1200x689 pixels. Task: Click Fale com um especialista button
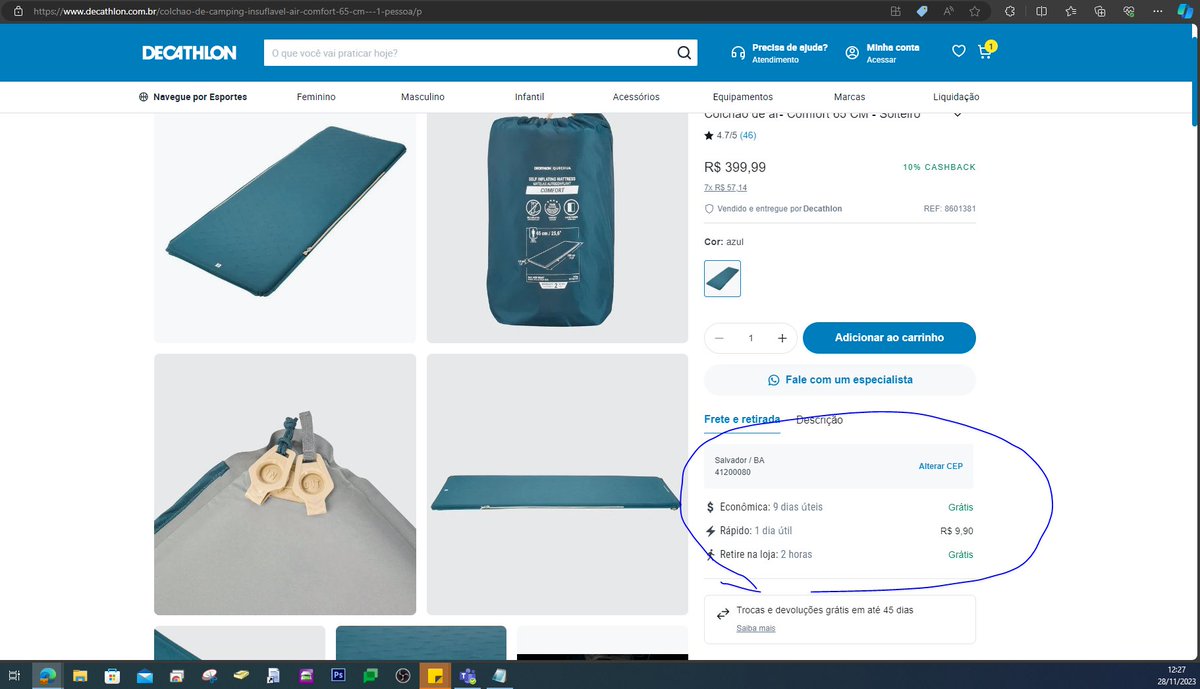pos(840,380)
